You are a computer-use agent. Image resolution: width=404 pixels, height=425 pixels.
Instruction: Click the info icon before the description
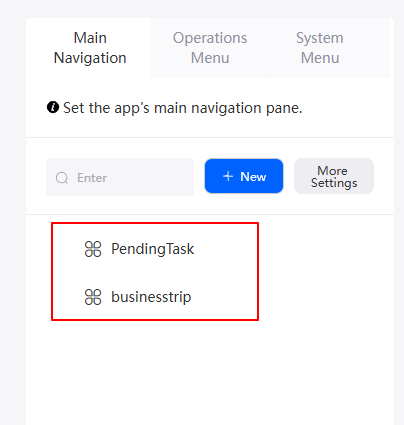[53, 108]
